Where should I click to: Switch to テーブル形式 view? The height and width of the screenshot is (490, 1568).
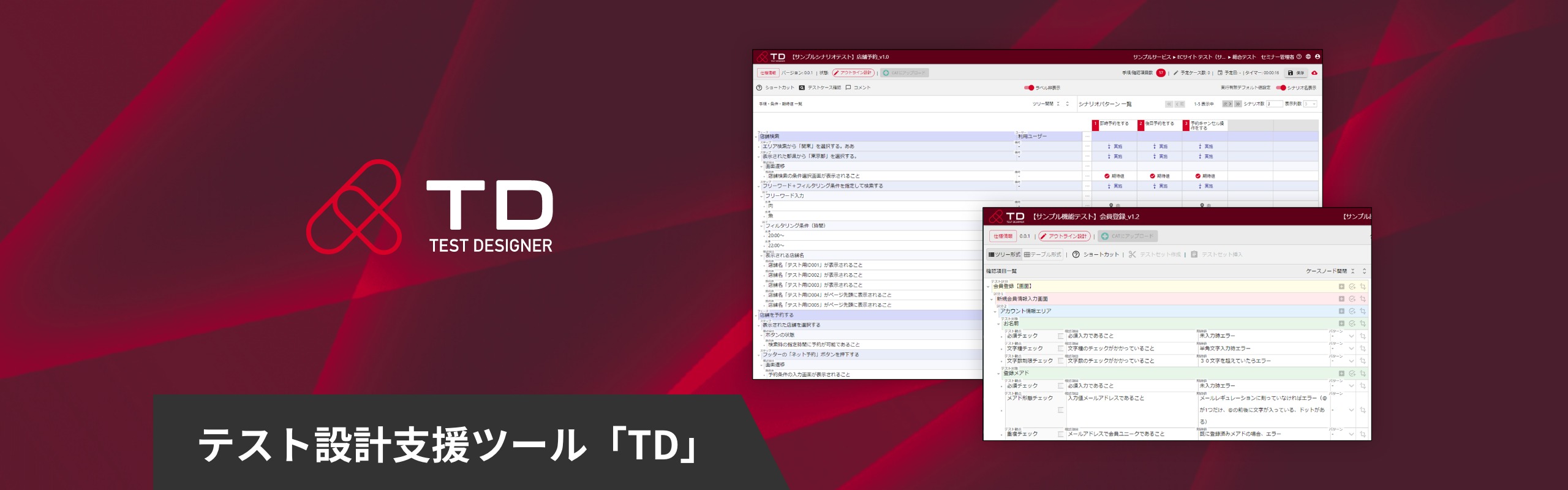[1042, 255]
